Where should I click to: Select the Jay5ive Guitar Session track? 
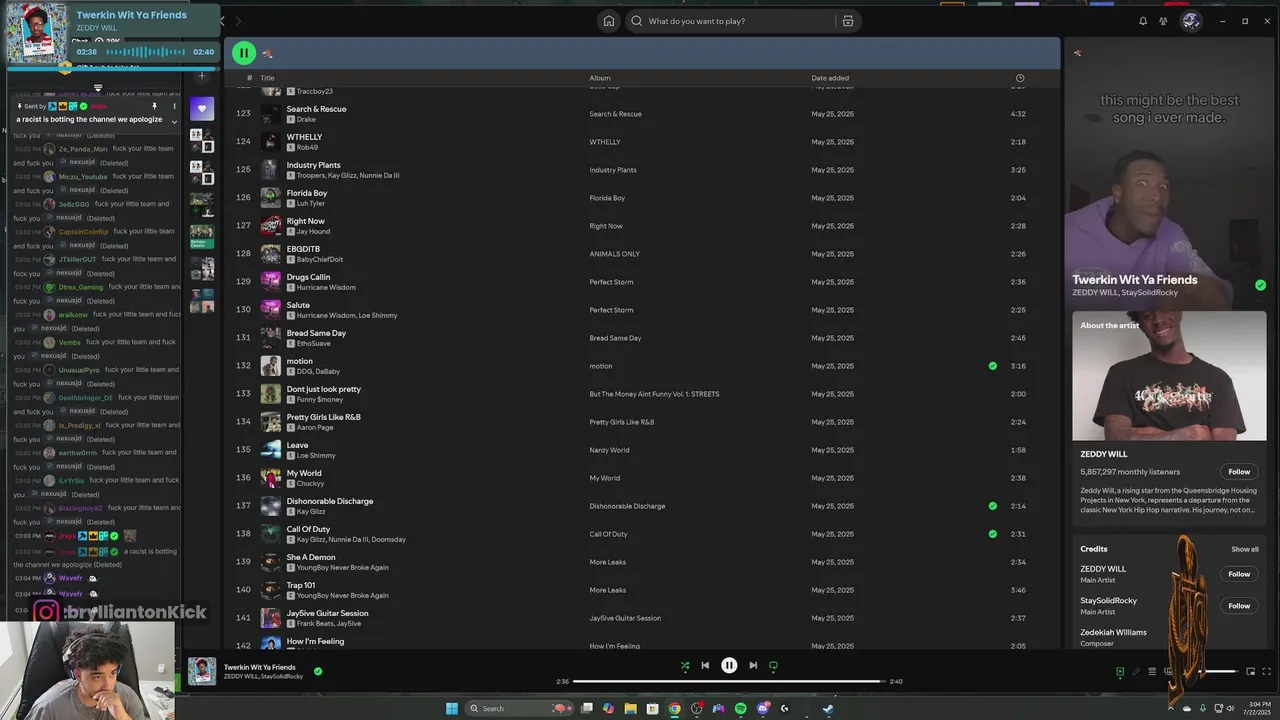[x=327, y=613]
